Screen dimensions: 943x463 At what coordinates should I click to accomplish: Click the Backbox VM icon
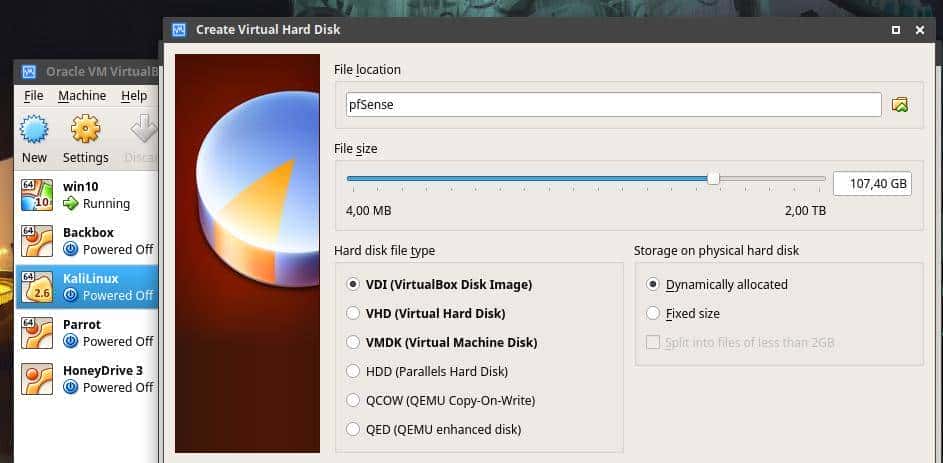pyautogui.click(x=37, y=241)
